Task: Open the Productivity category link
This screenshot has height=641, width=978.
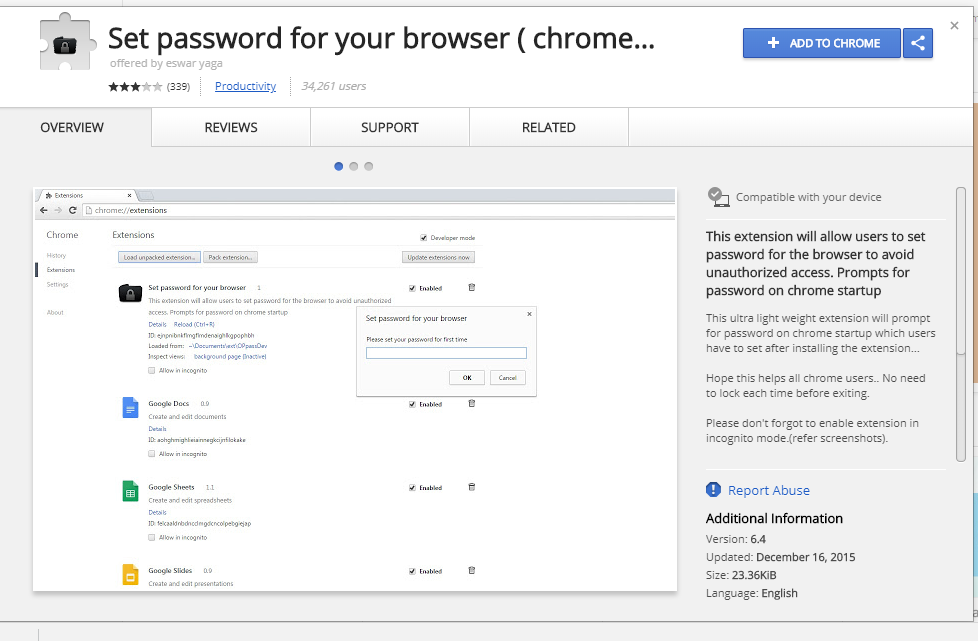Action: tap(245, 86)
